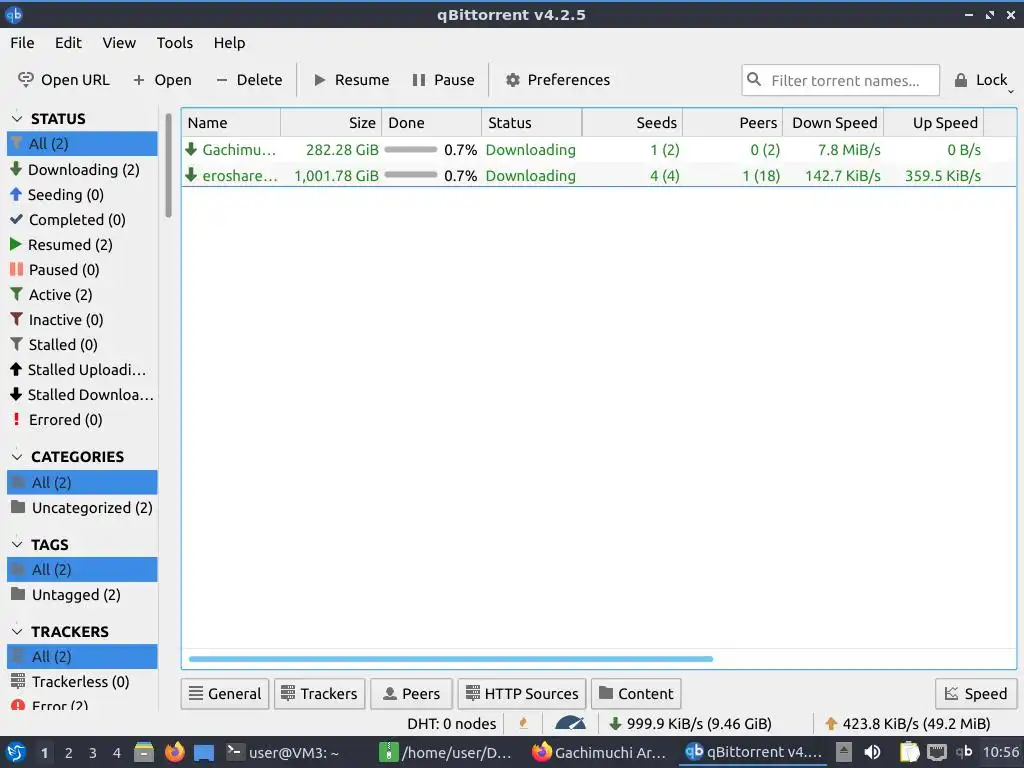Filter by Paused (0) status
The height and width of the screenshot is (768, 1024).
82,270
